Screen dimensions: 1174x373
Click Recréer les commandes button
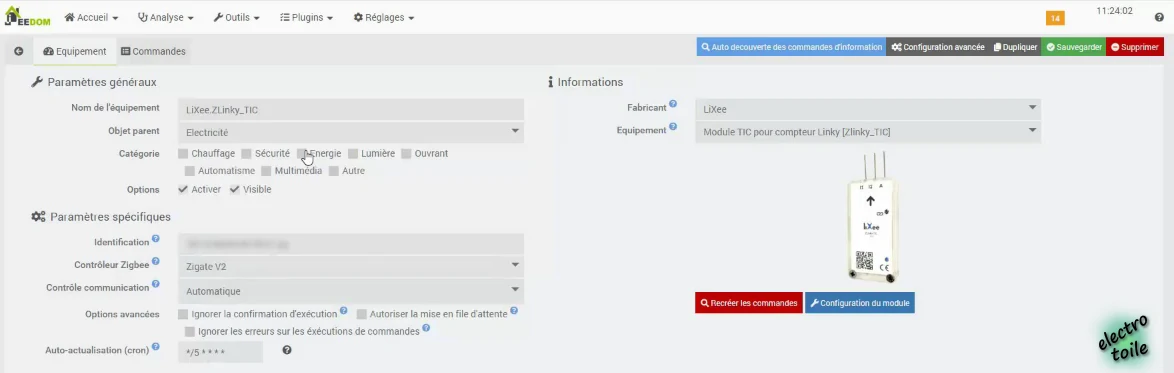tap(749, 303)
